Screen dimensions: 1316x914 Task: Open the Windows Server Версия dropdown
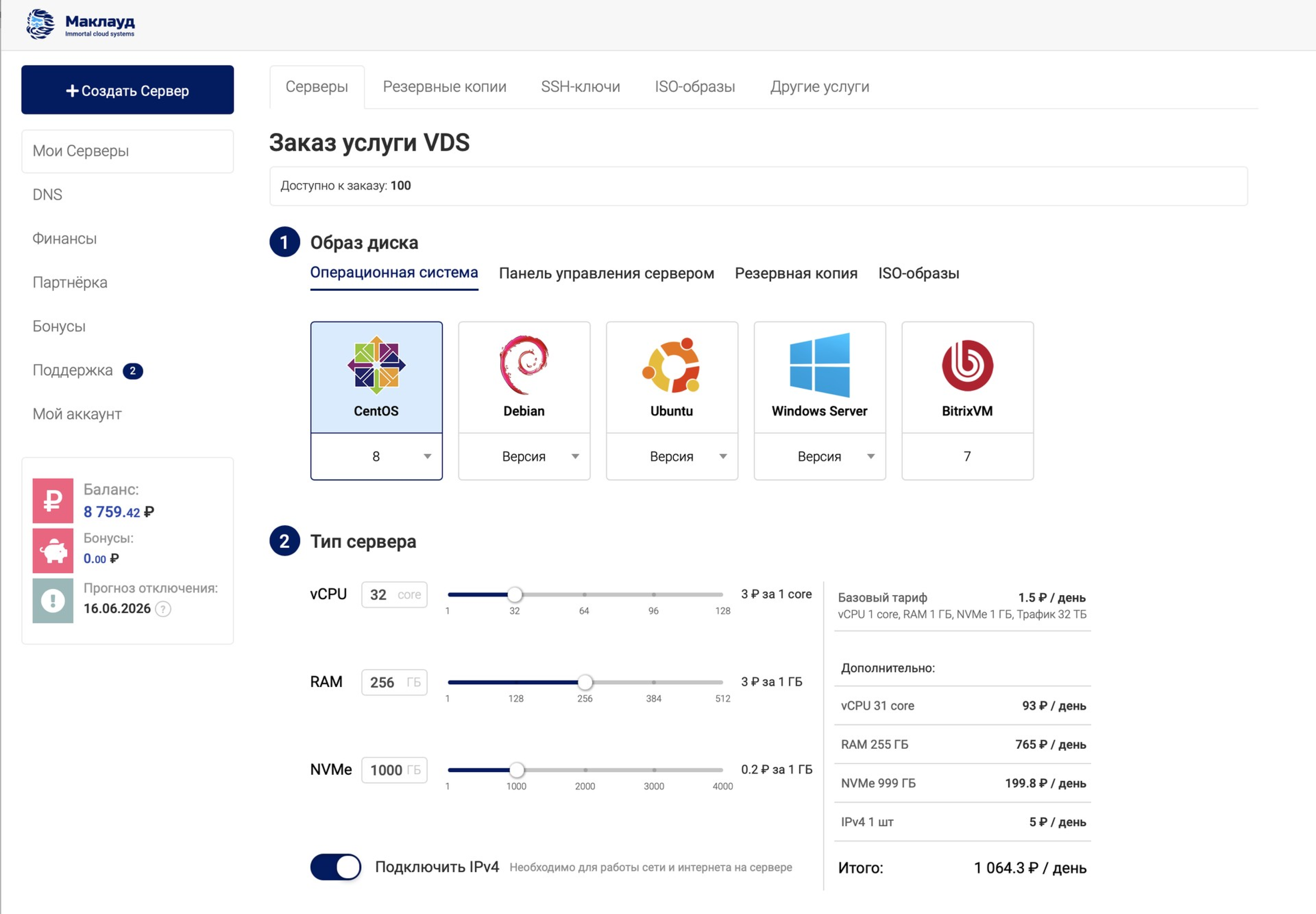click(x=819, y=456)
